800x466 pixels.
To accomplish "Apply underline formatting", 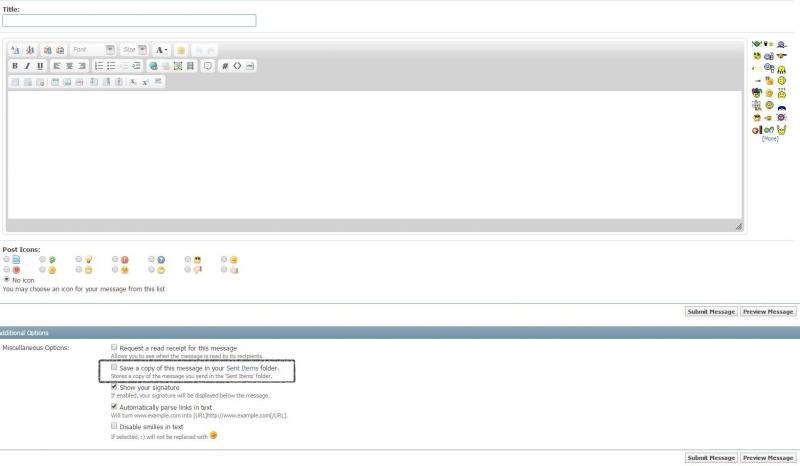I will (40, 66).
